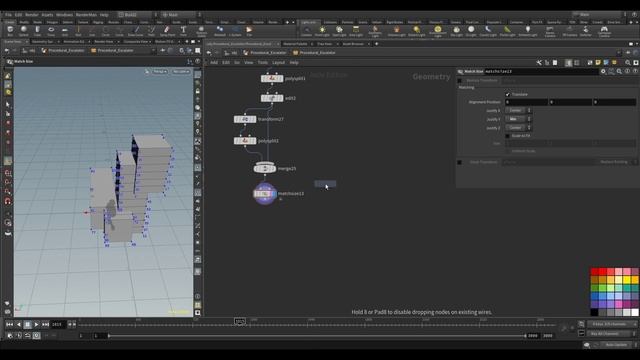Click the Auto Update button

click(616, 345)
